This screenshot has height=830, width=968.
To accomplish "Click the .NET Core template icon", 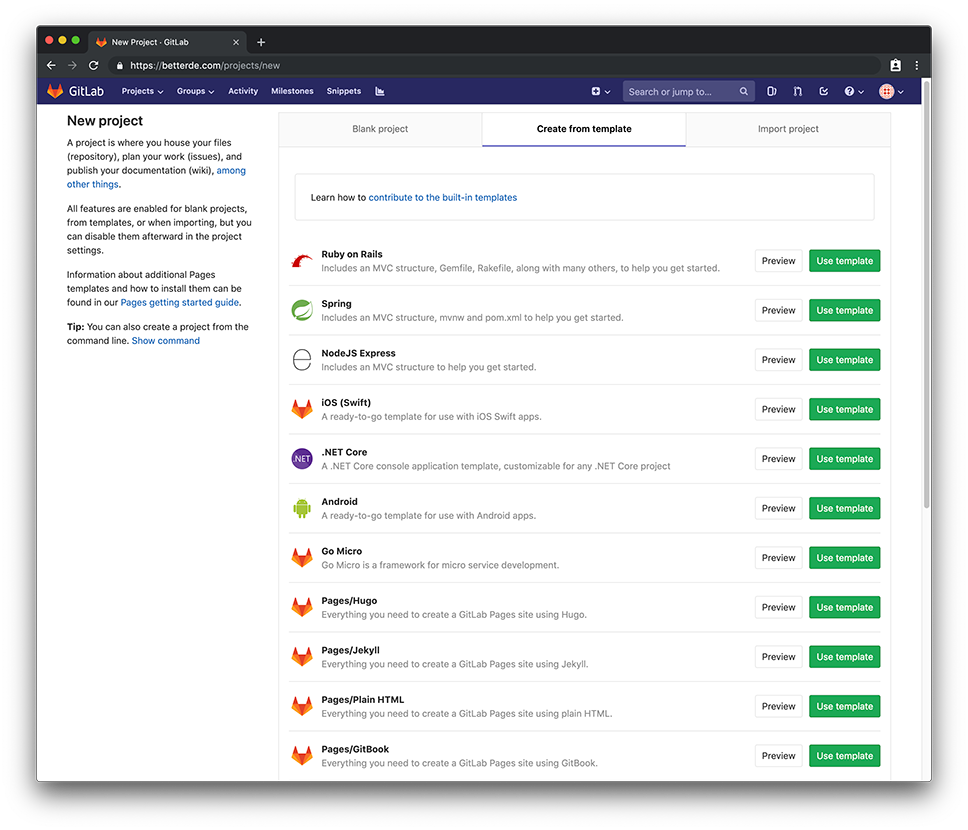I will pyautogui.click(x=301, y=458).
